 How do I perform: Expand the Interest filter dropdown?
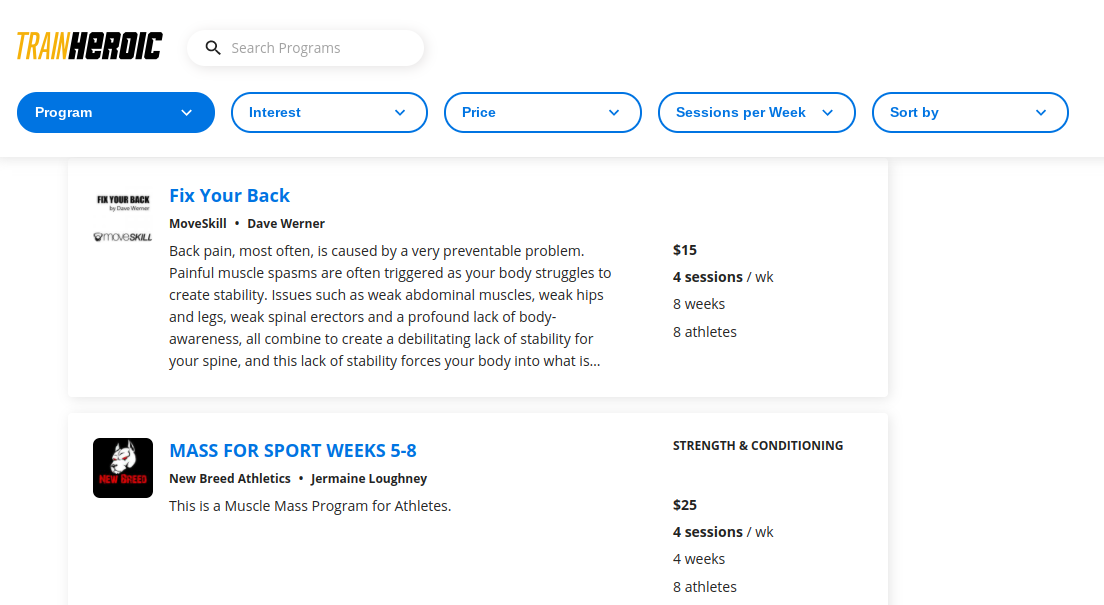pos(330,113)
